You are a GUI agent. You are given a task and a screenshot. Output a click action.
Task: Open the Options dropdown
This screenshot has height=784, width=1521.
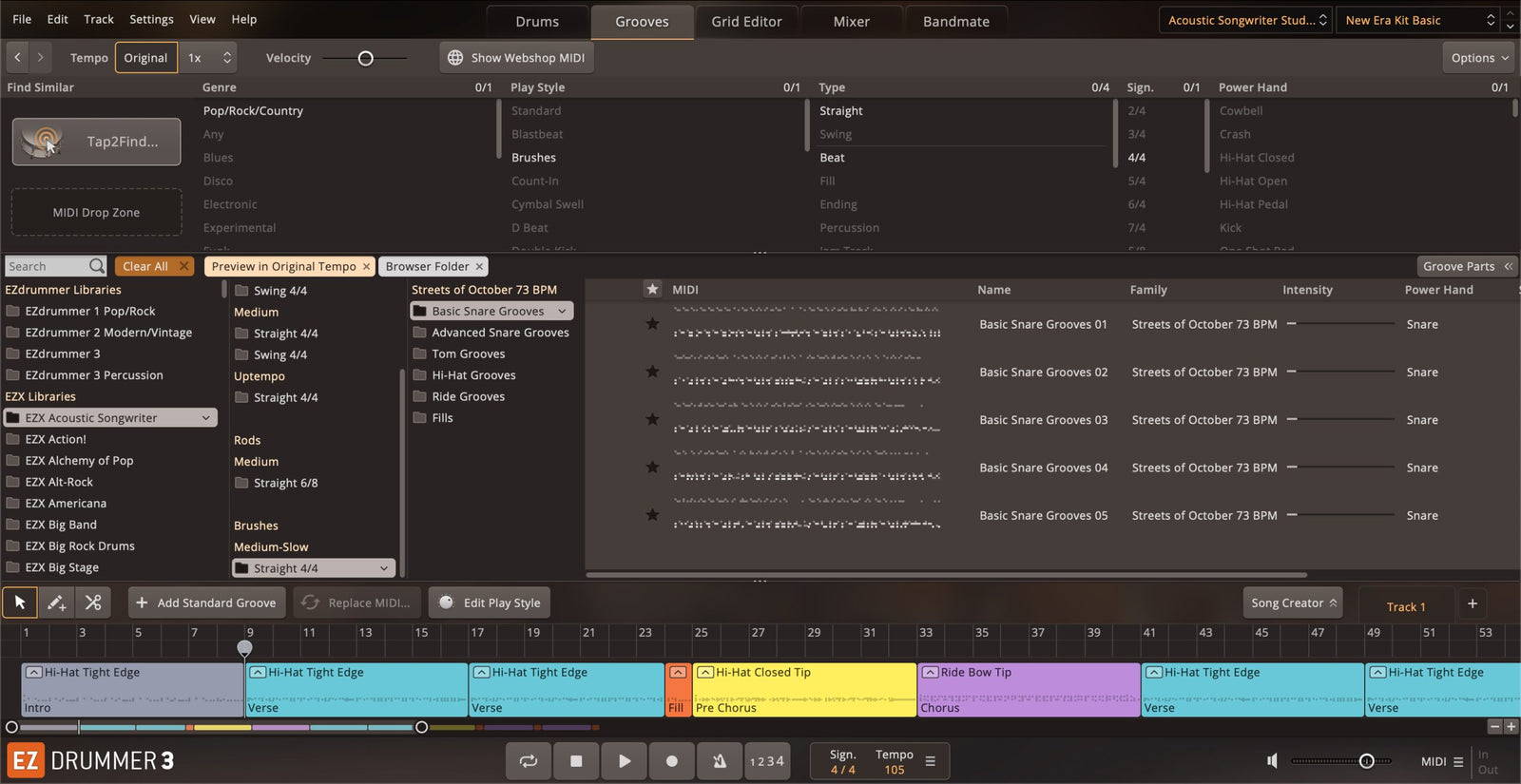(1479, 58)
